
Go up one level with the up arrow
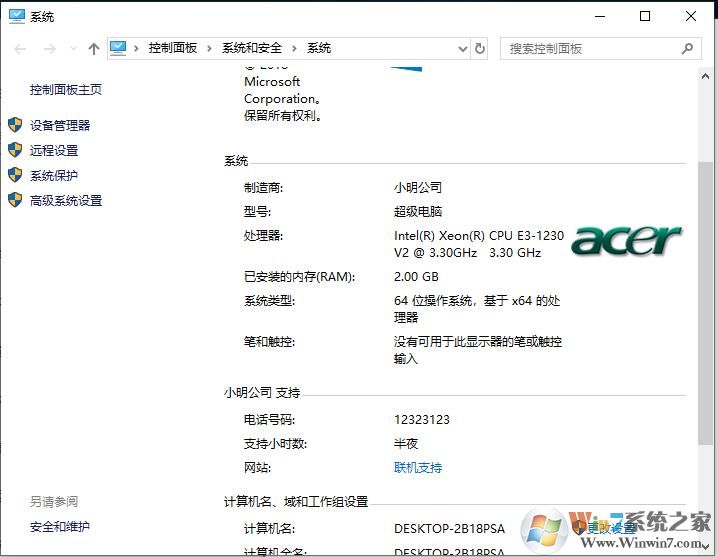click(94, 49)
